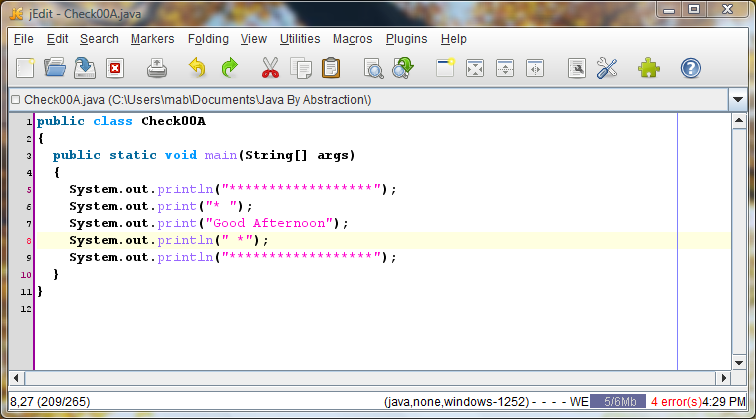
Task: Open a file using folder icon
Action: [55, 68]
